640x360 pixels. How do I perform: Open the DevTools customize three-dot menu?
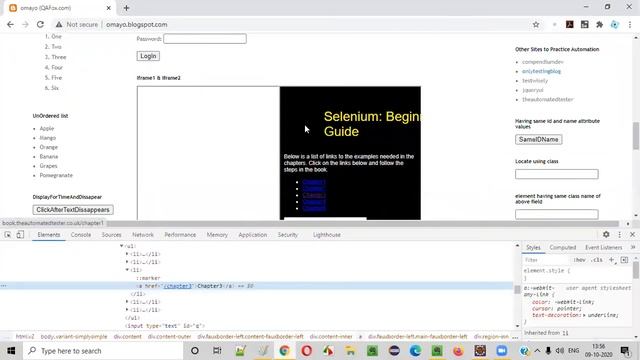point(620,234)
